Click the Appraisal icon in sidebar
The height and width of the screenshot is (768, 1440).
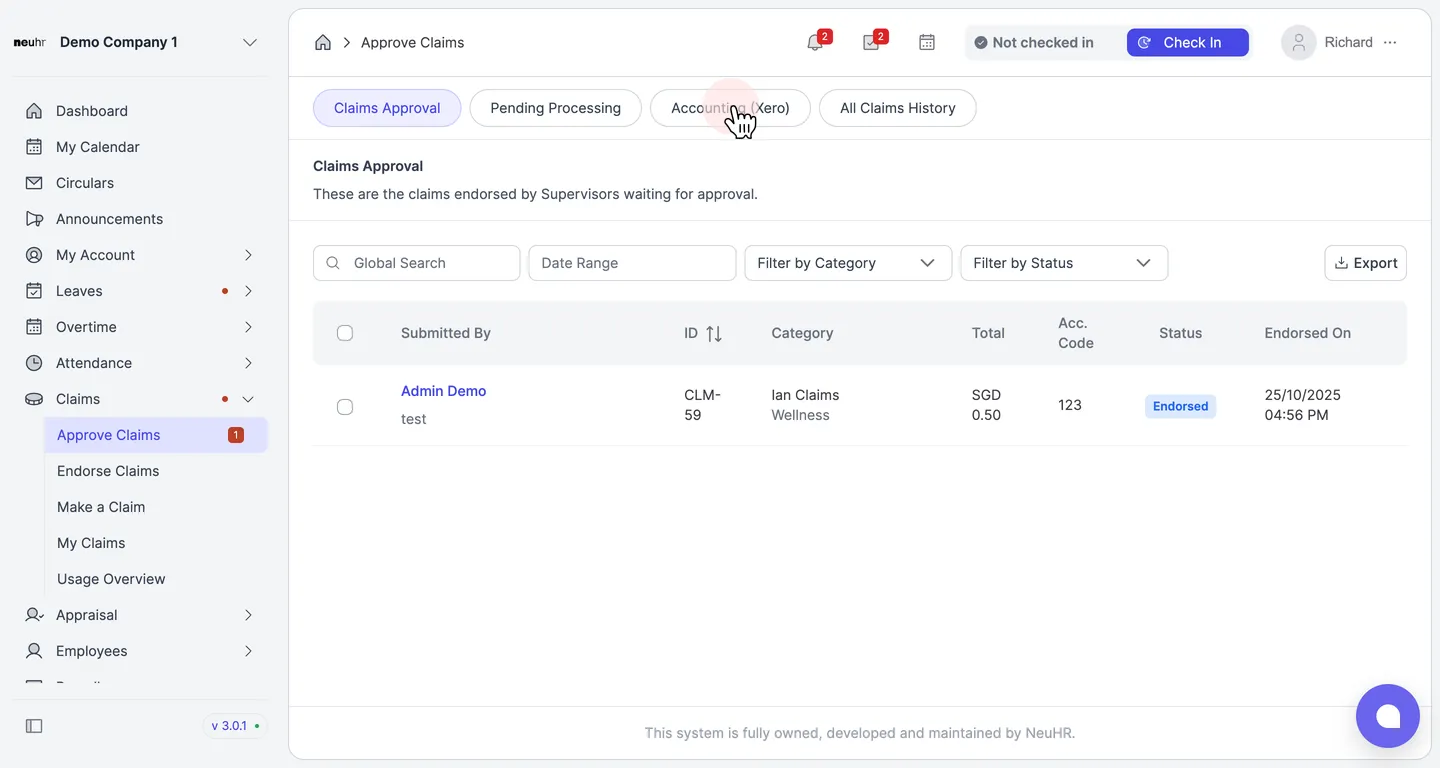(x=34, y=615)
